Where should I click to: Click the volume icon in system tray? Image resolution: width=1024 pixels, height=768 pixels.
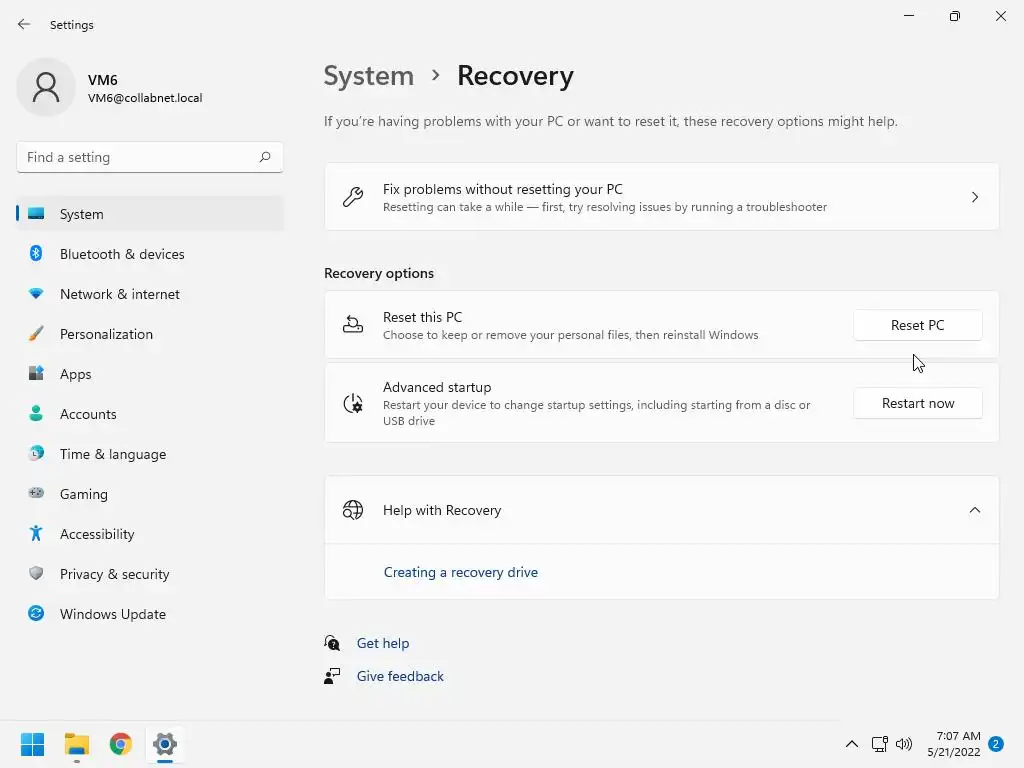point(904,744)
